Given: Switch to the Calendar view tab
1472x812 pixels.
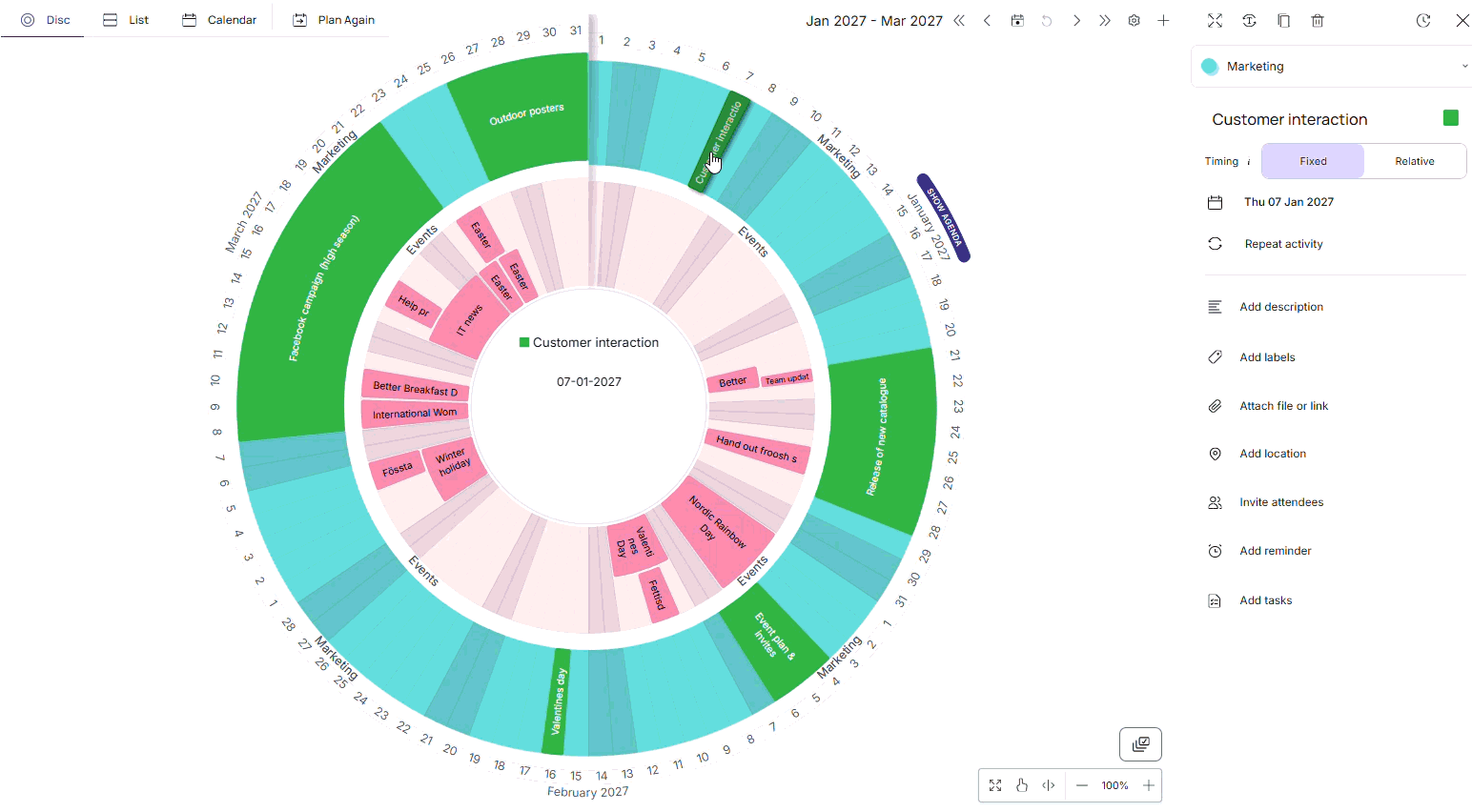Looking at the screenshot, I should point(219,20).
